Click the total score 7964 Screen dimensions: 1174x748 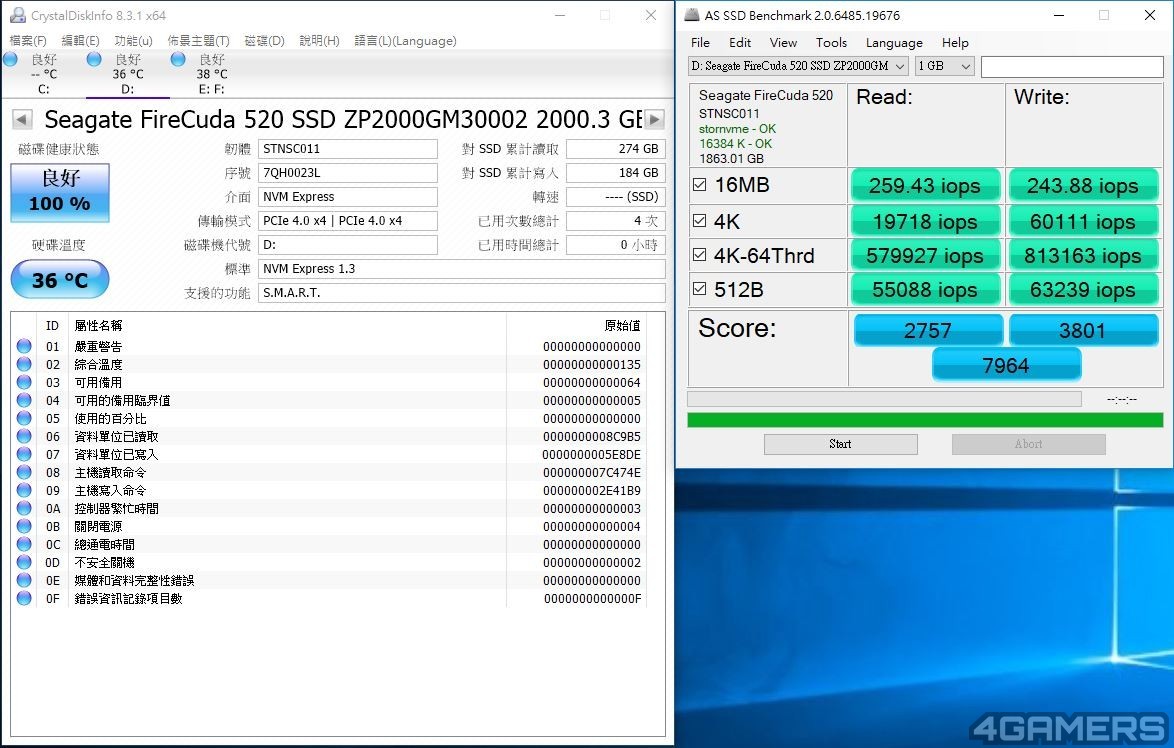tap(1006, 365)
